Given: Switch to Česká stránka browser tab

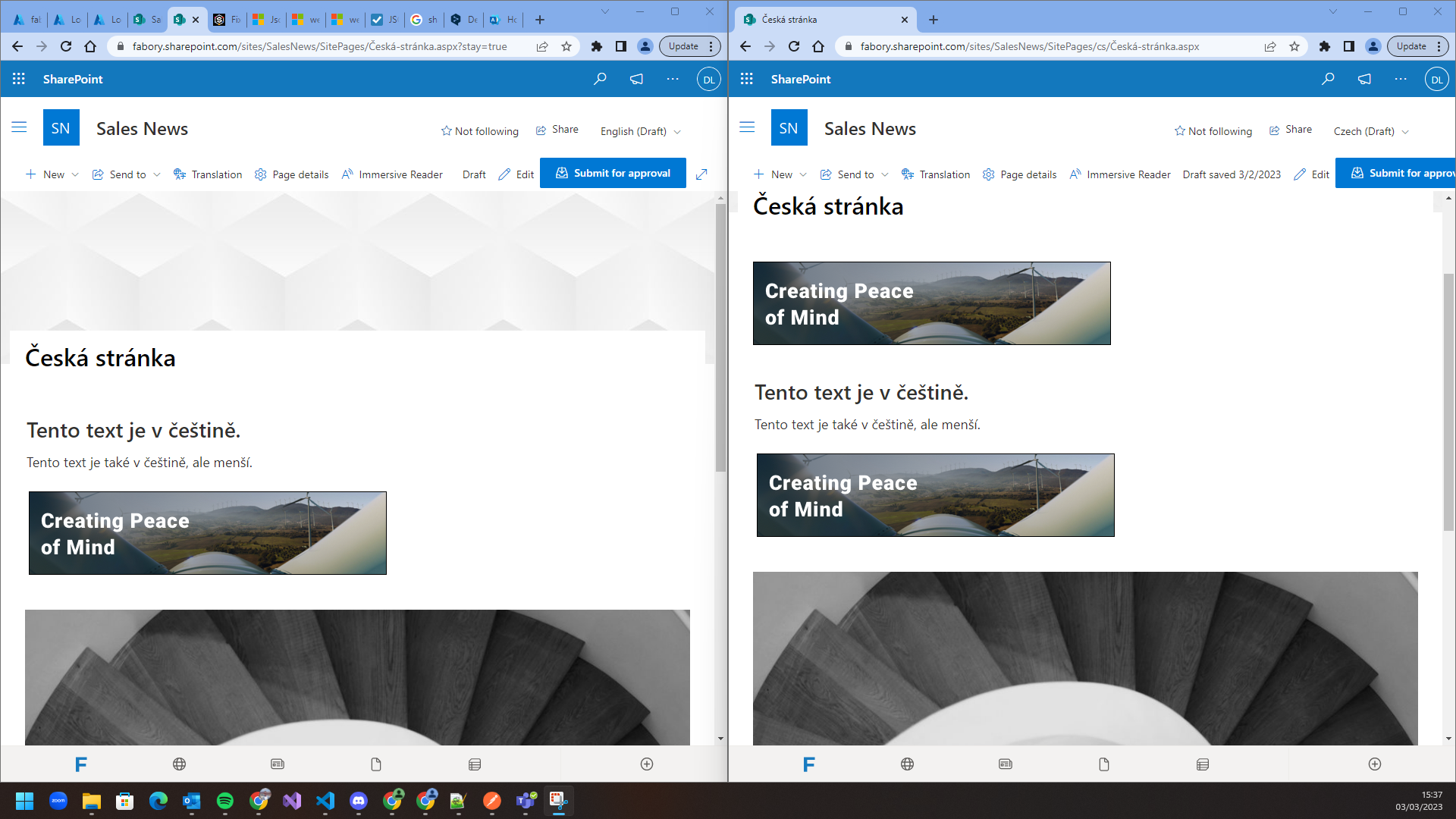Looking at the screenshot, I should coord(826,20).
